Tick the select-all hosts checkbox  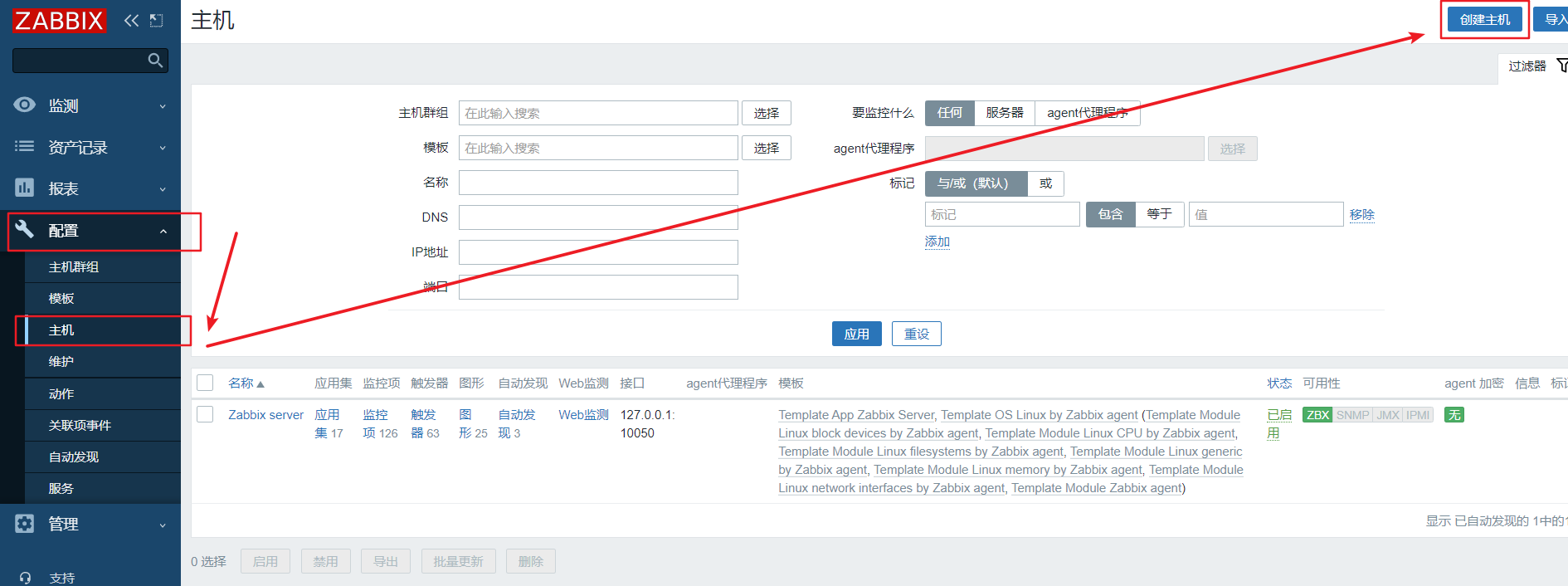click(x=205, y=383)
